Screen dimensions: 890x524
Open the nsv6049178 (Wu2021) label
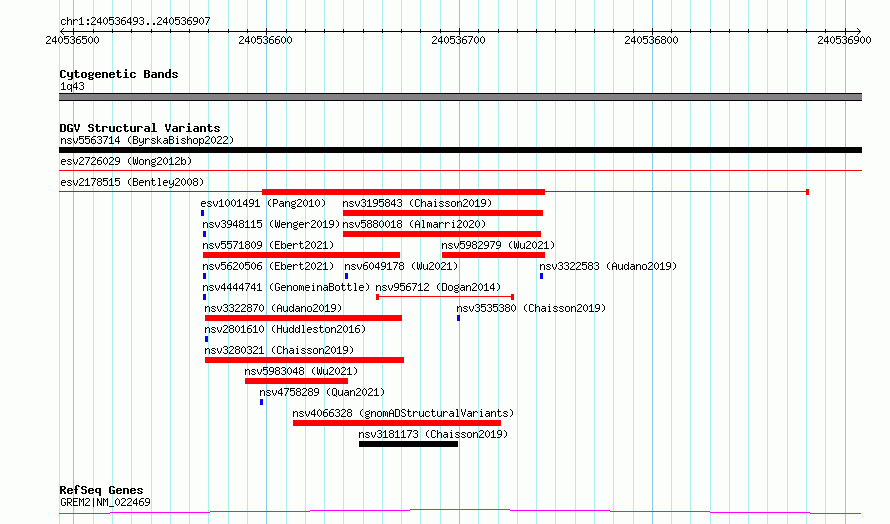401,266
